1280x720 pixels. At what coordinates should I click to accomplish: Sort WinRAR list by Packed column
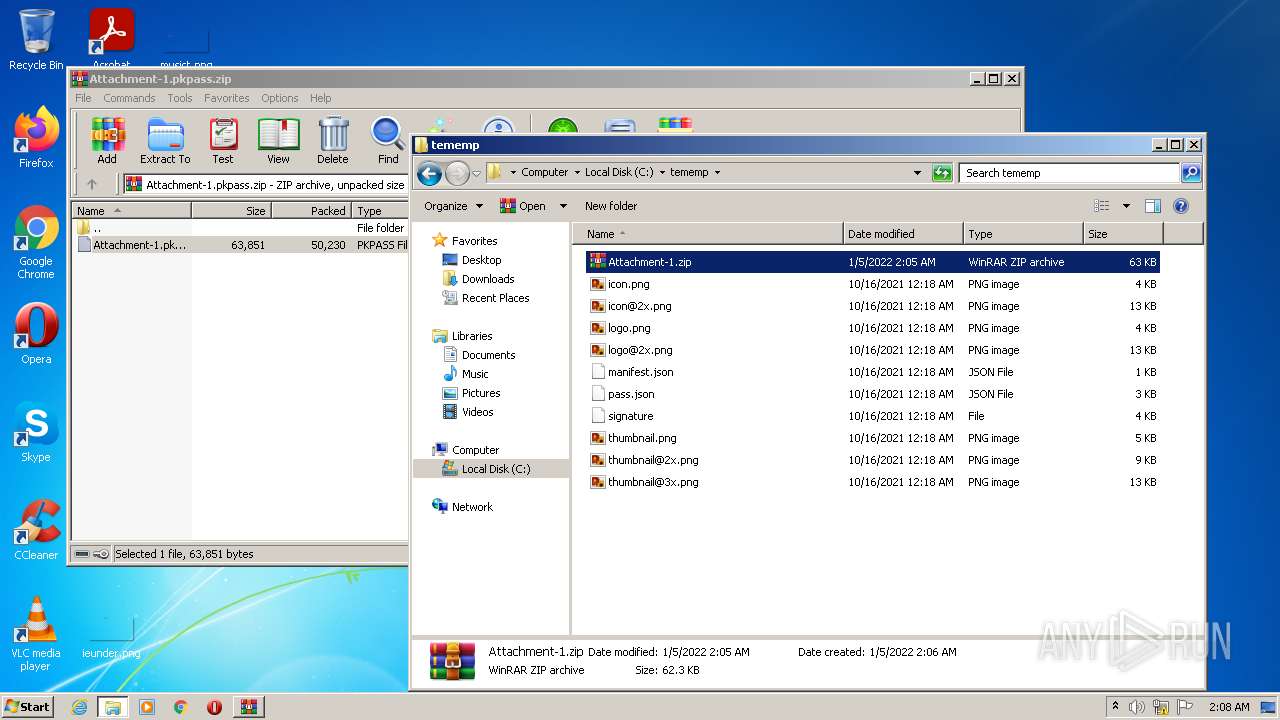pos(311,211)
